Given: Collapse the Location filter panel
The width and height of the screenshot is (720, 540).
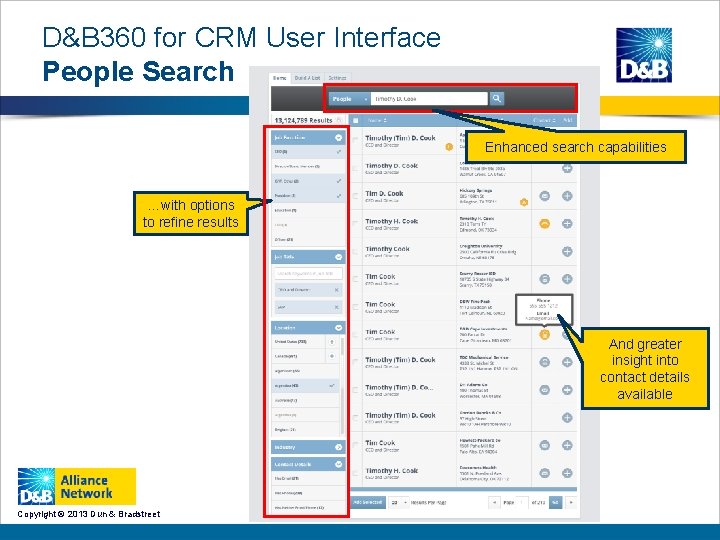Looking at the screenshot, I should click(x=338, y=327).
